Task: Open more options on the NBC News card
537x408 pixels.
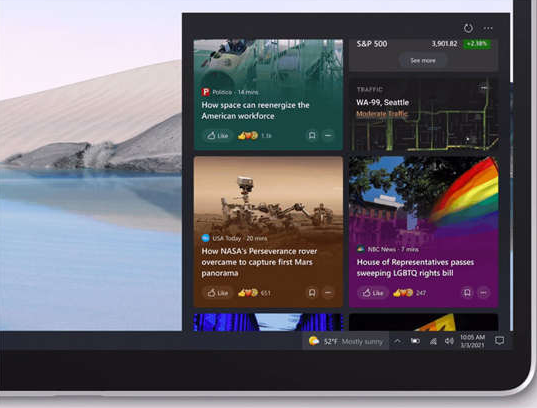Action: pos(484,293)
